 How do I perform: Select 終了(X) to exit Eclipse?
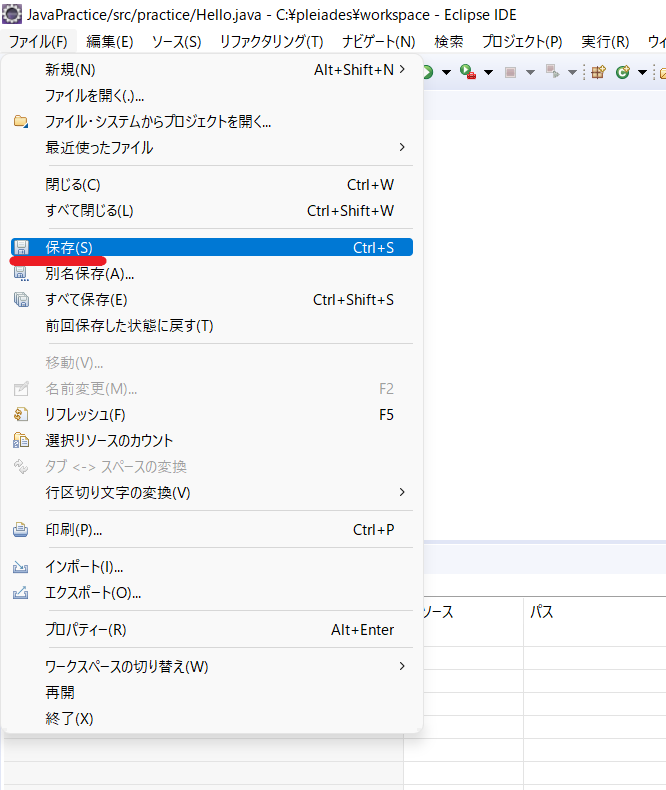pyautogui.click(x=212, y=718)
